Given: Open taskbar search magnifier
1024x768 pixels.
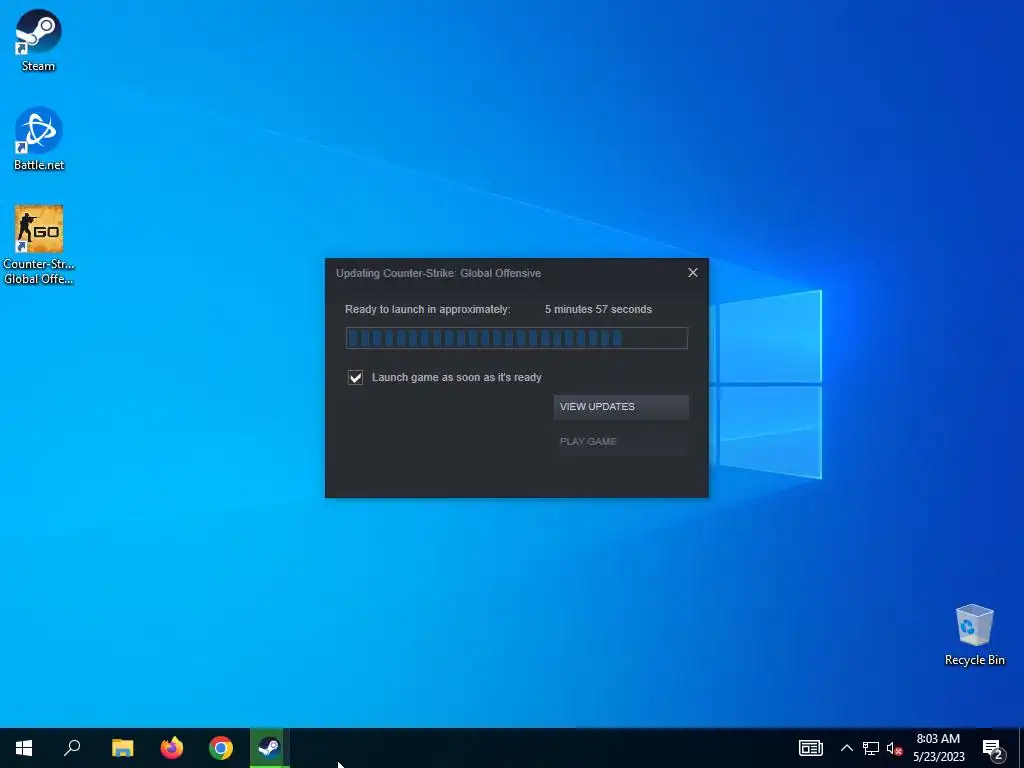Looking at the screenshot, I should 72,748.
